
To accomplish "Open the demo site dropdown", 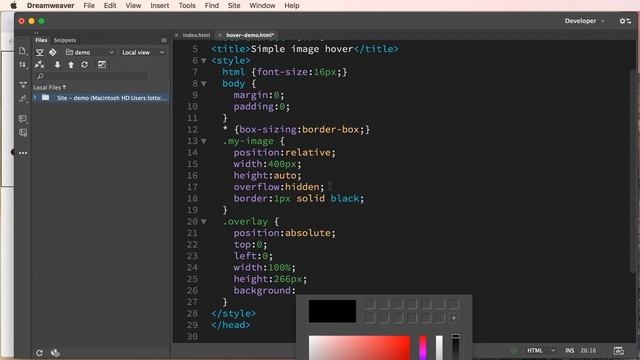I will 90,52.
